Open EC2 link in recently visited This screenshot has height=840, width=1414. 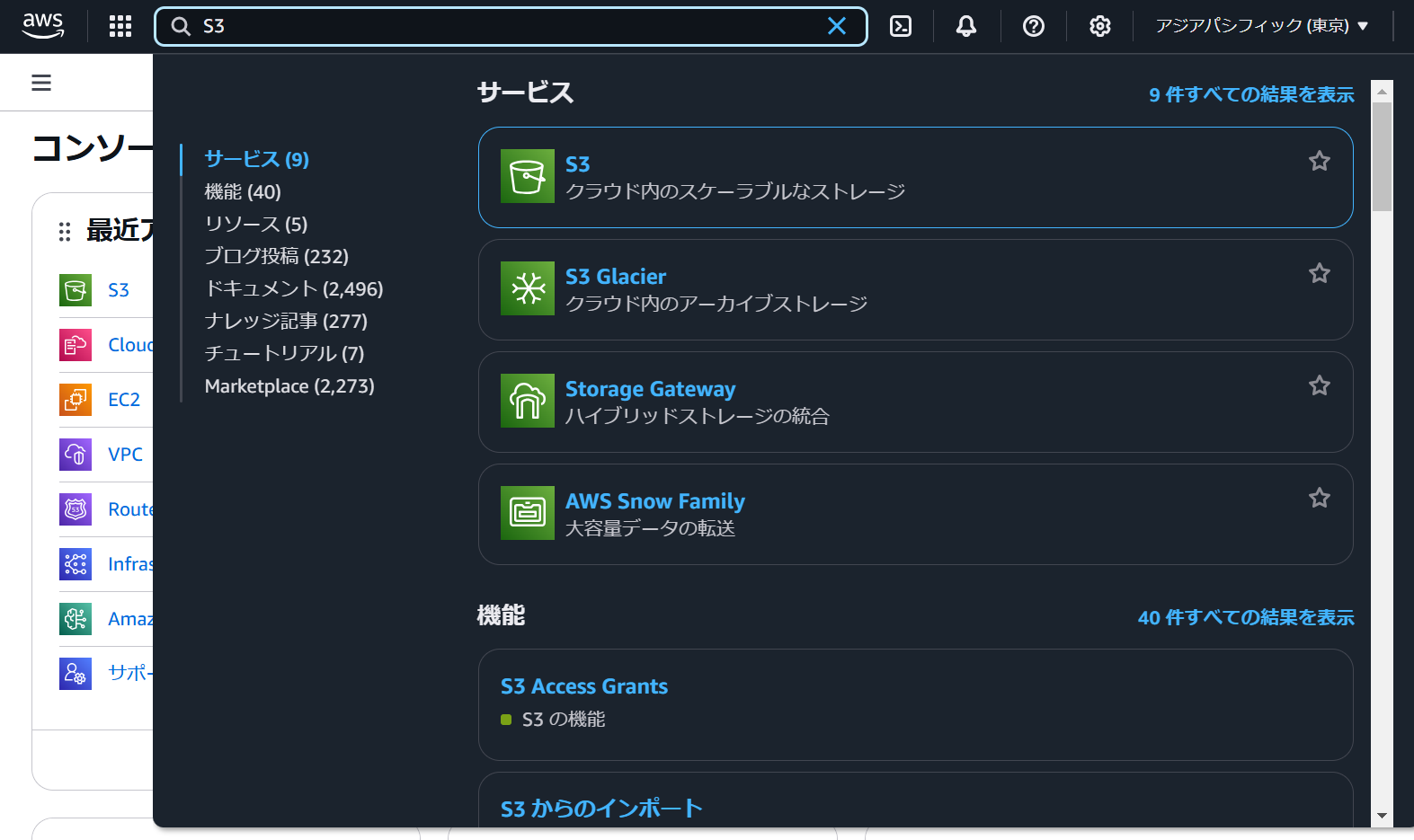click(124, 400)
